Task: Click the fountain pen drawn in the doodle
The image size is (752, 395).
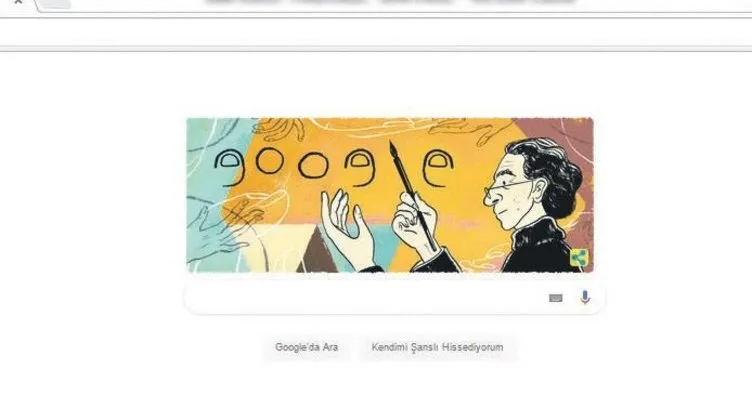Action: [x=412, y=195]
